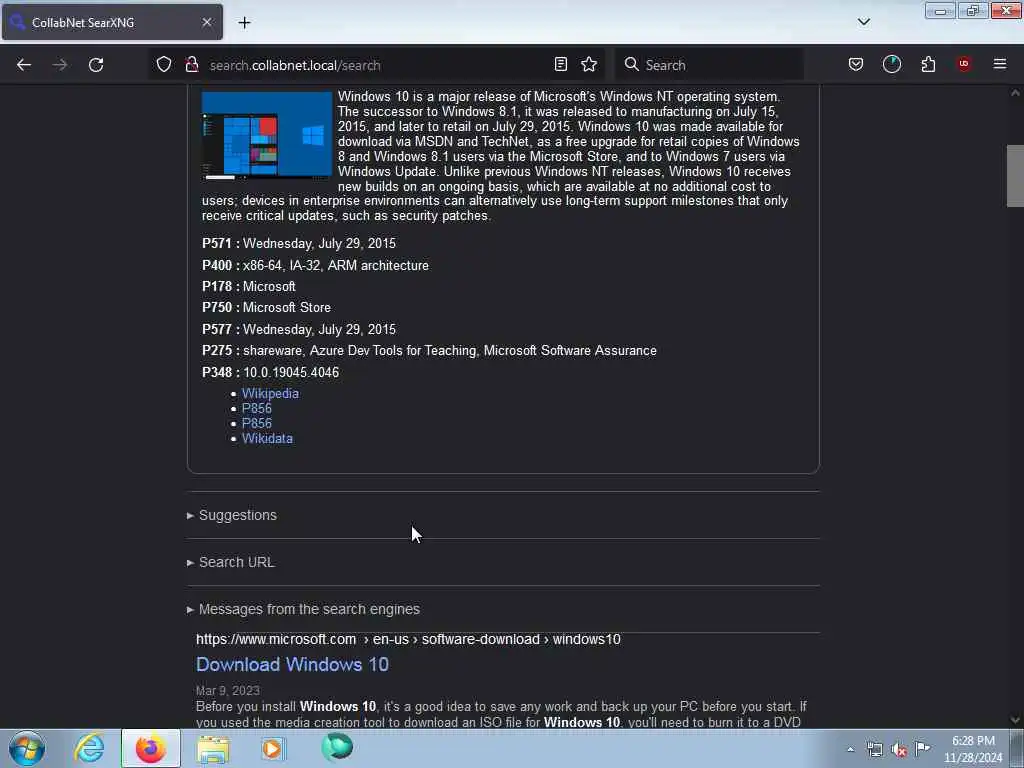Go back to the previous page
1024x768 pixels.
(x=24, y=65)
